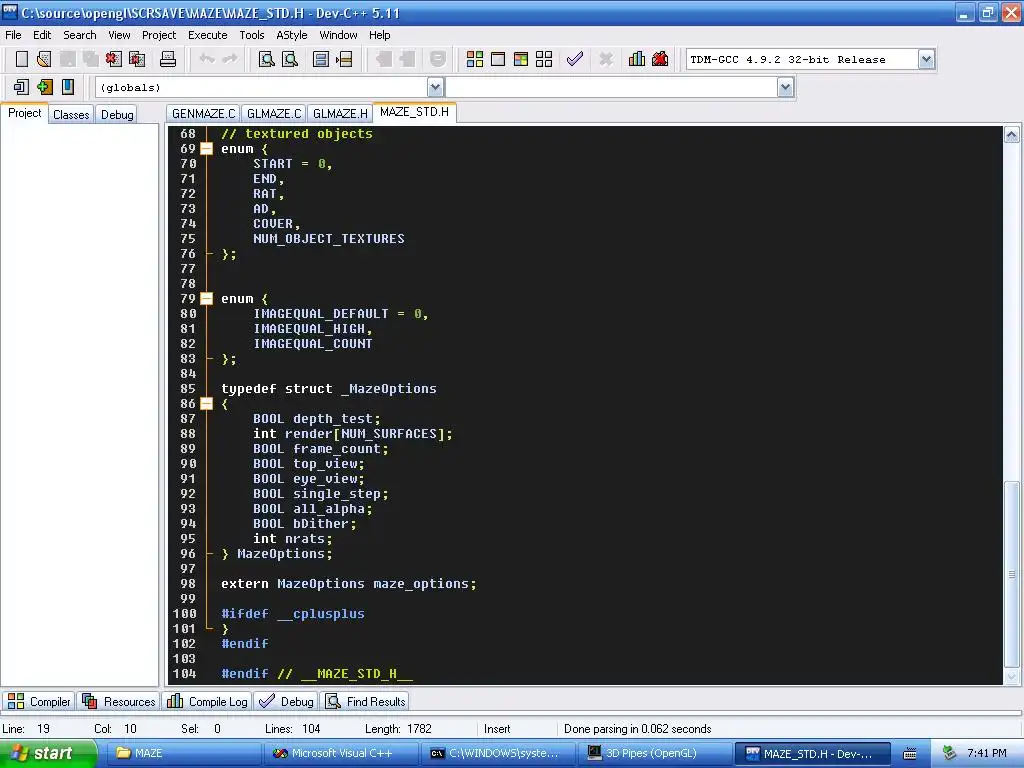This screenshot has height=768, width=1024.
Task: Open the Search menu
Action: [x=80, y=35]
